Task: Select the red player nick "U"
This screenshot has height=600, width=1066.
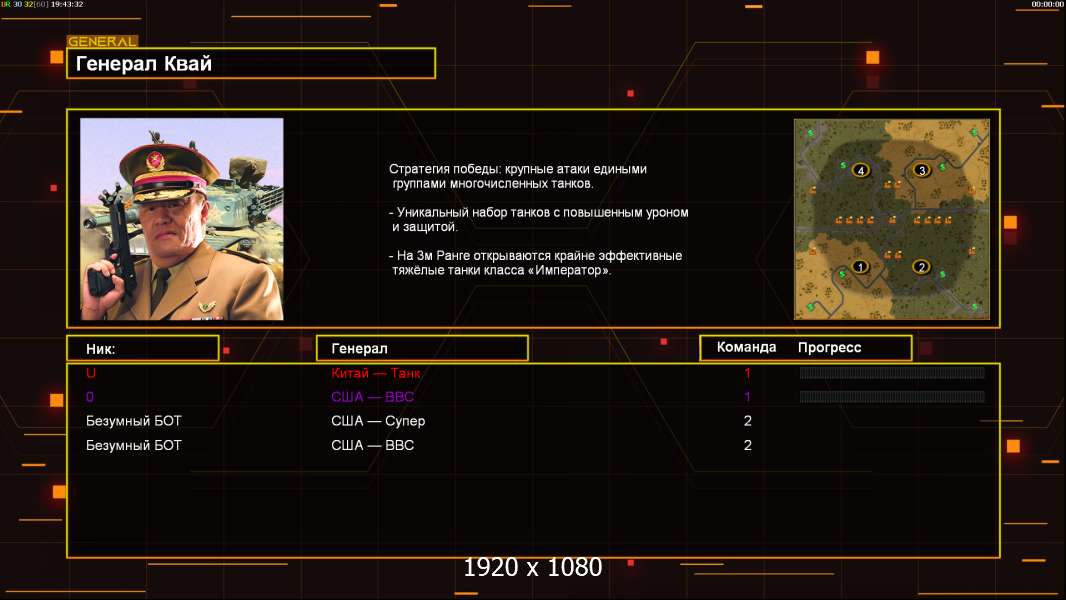Action: pos(90,372)
